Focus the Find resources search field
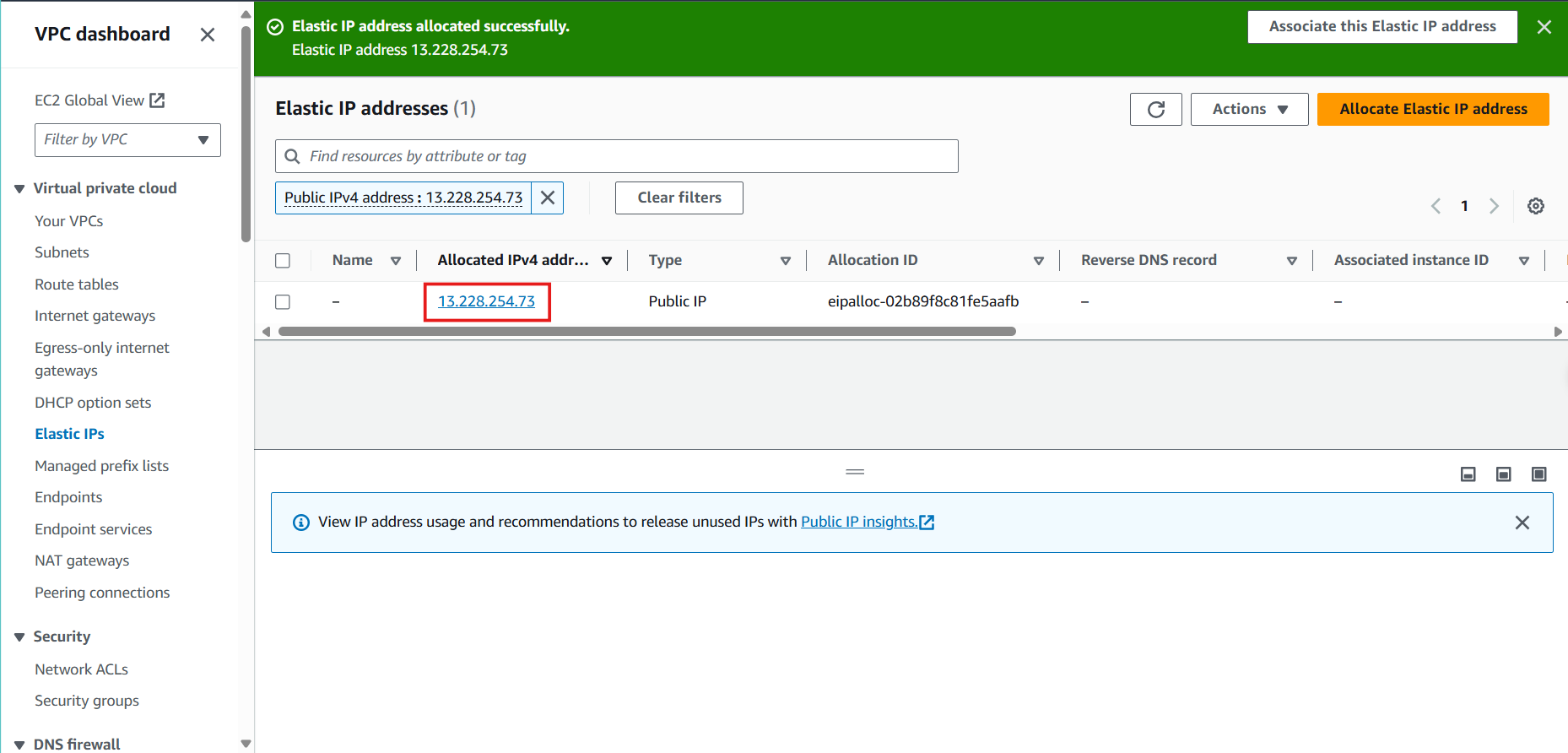 [x=617, y=156]
